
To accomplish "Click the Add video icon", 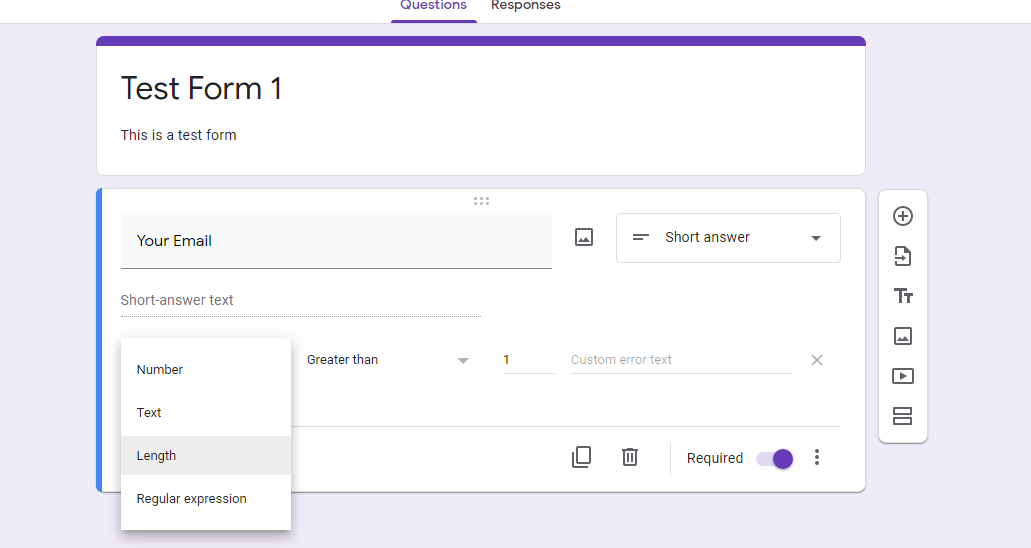I will pos(903,376).
